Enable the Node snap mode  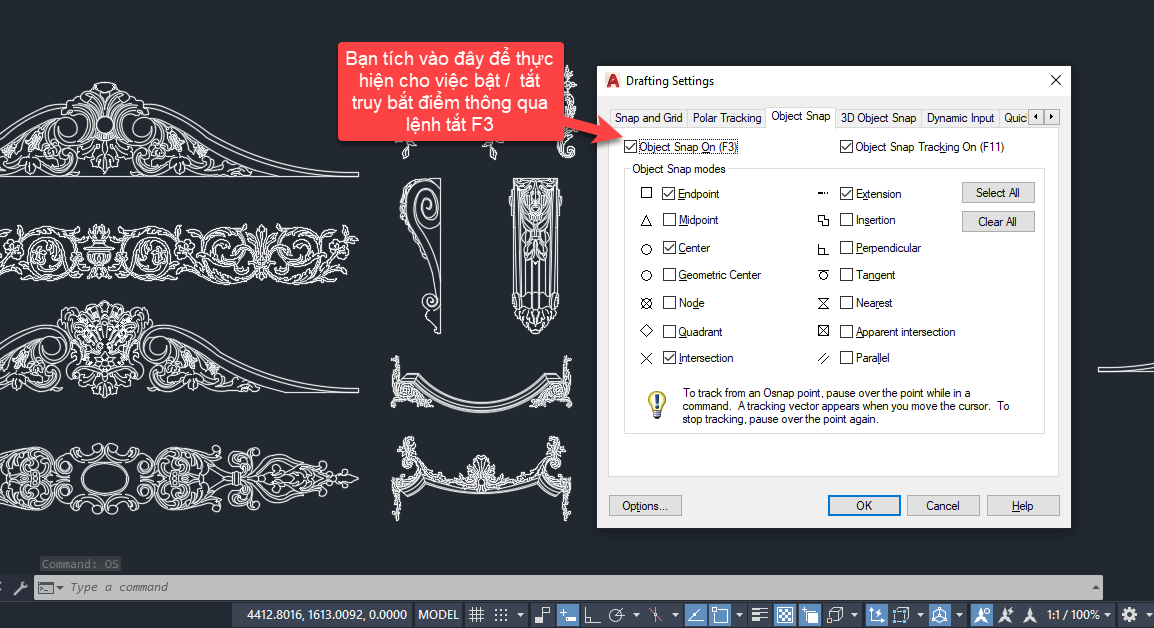tap(669, 303)
